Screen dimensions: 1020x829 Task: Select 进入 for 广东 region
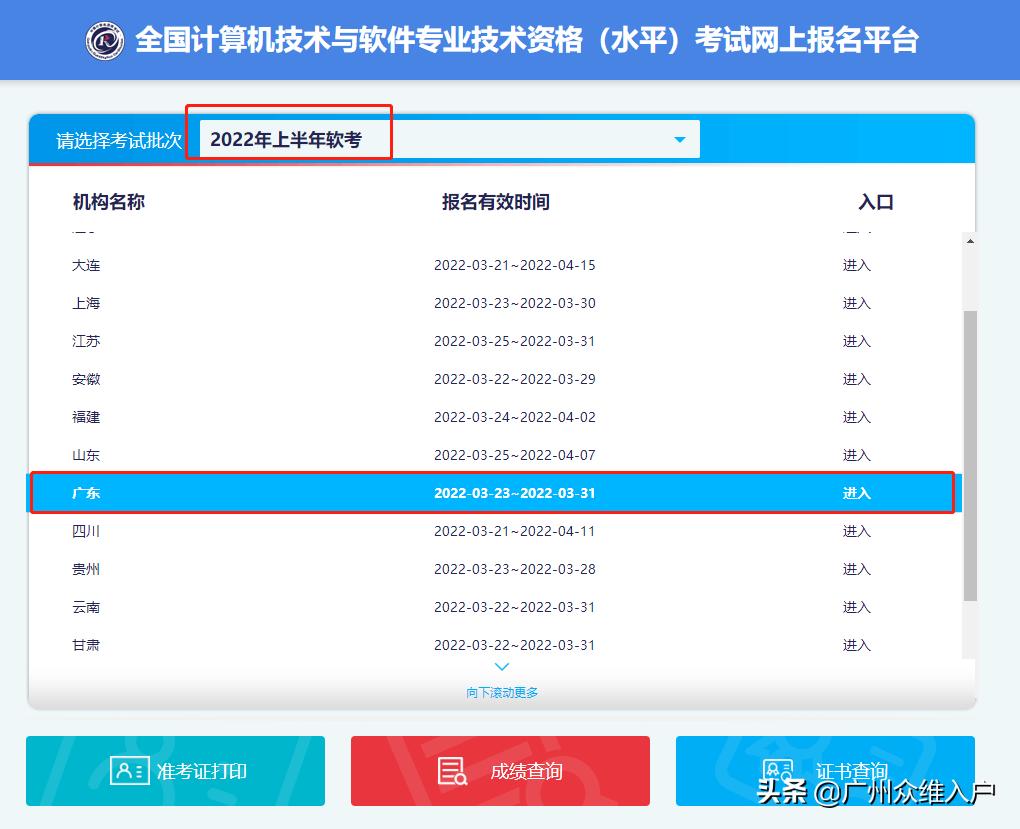pyautogui.click(x=856, y=492)
